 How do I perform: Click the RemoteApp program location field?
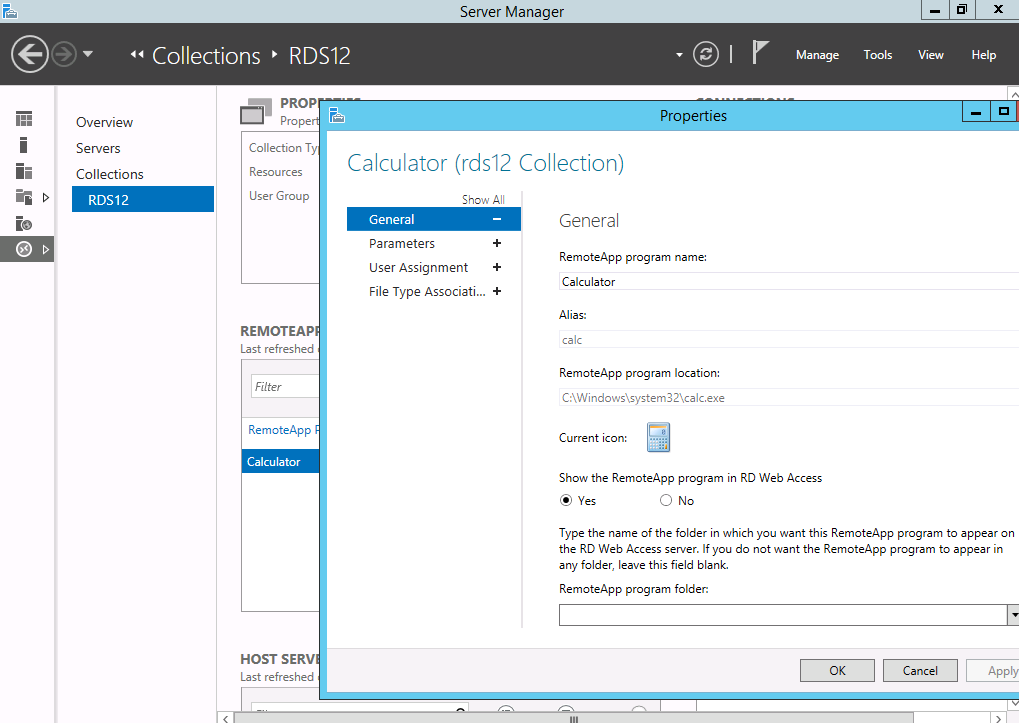789,398
